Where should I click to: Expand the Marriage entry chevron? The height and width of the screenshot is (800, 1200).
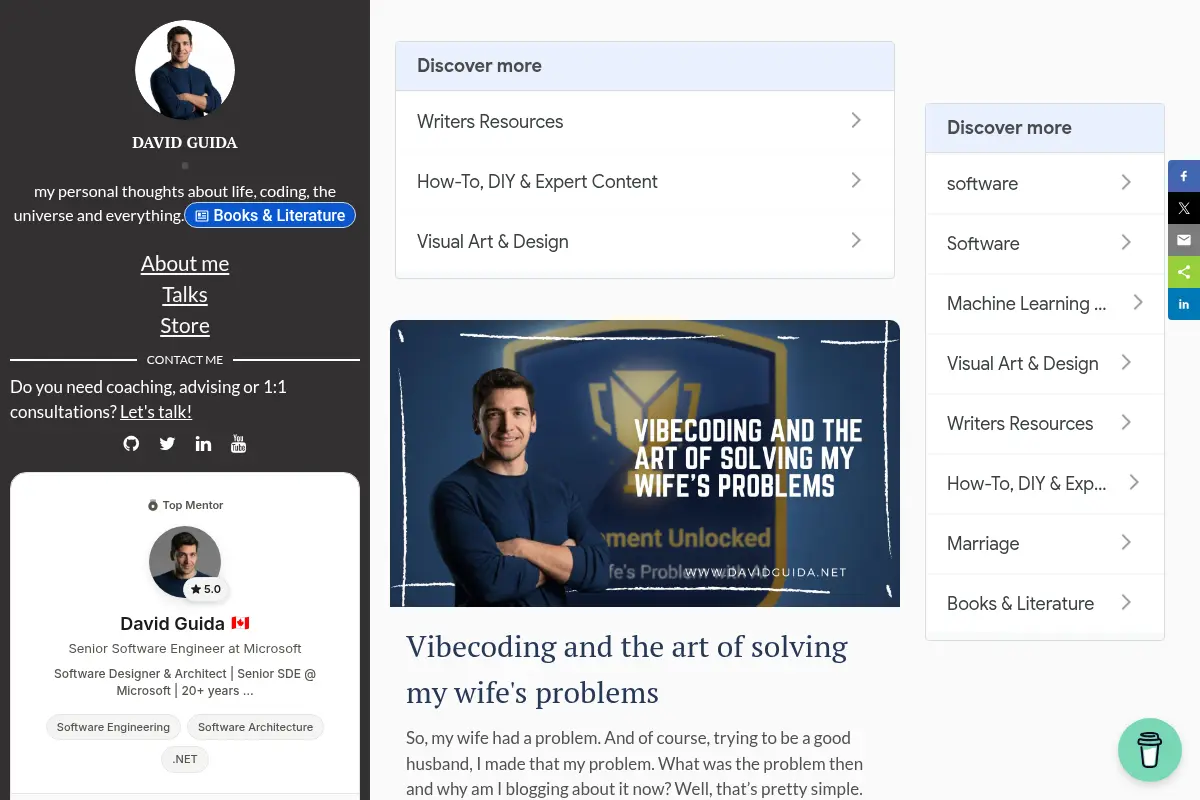1126,542
